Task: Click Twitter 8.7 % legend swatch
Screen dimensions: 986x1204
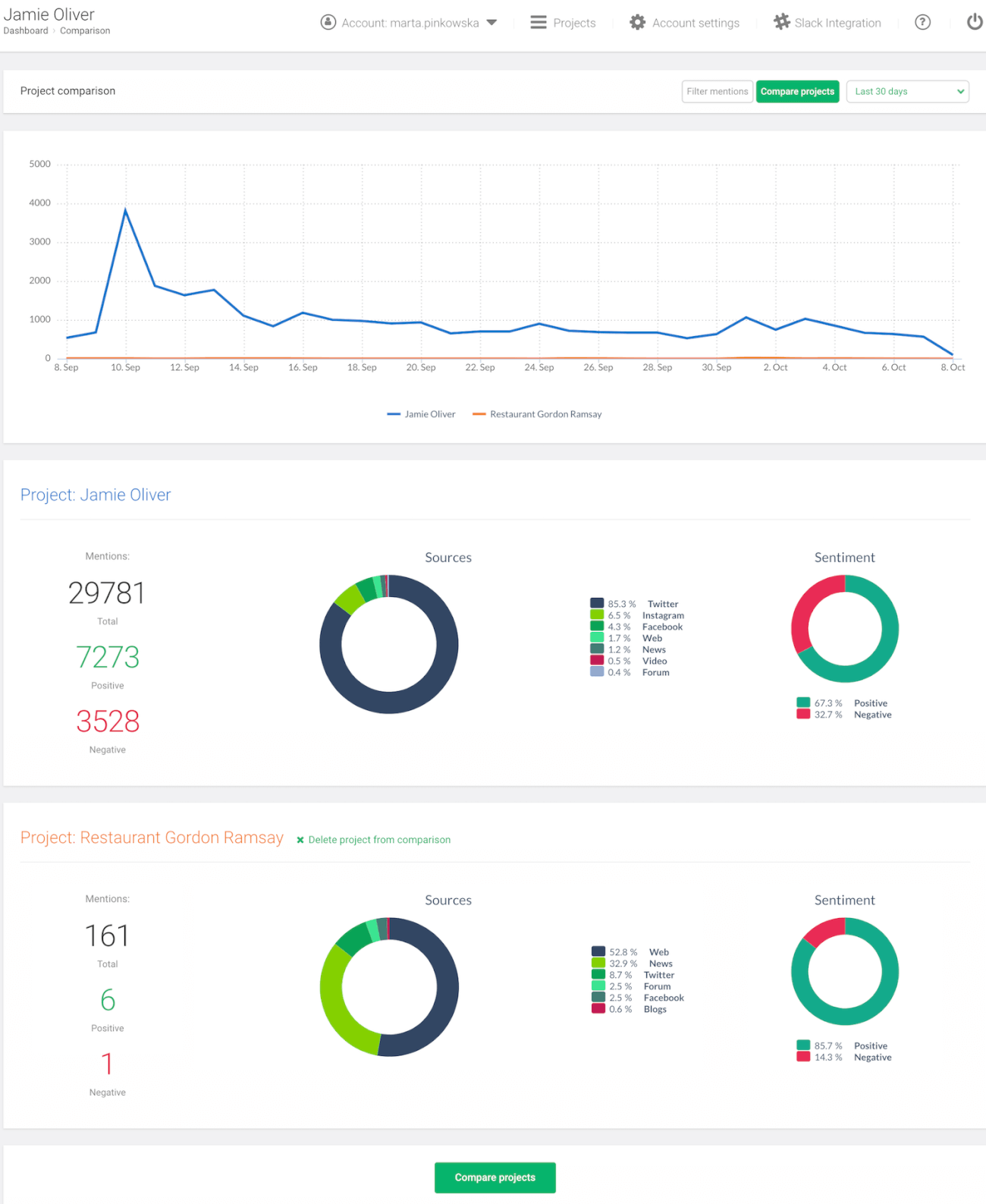Action: point(598,974)
